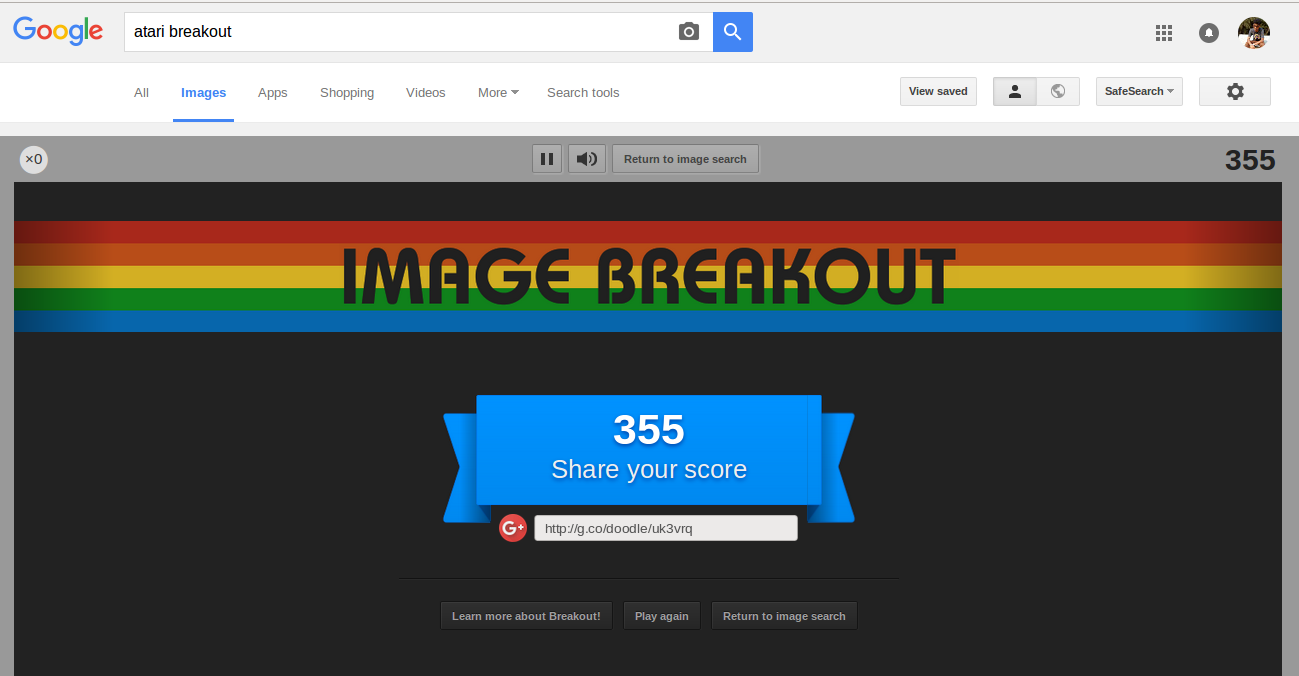The height and width of the screenshot is (676, 1299).
Task: Expand the SafeSearch dropdown
Action: coord(1139,92)
